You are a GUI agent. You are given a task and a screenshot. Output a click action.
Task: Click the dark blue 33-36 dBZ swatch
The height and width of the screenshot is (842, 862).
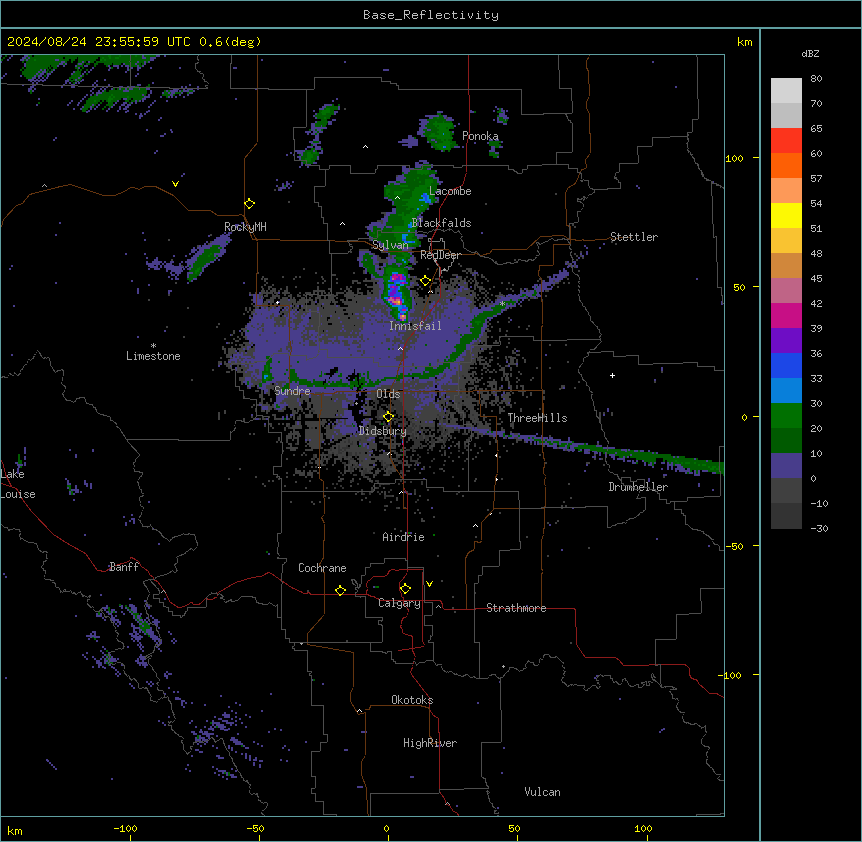pyautogui.click(x=786, y=365)
